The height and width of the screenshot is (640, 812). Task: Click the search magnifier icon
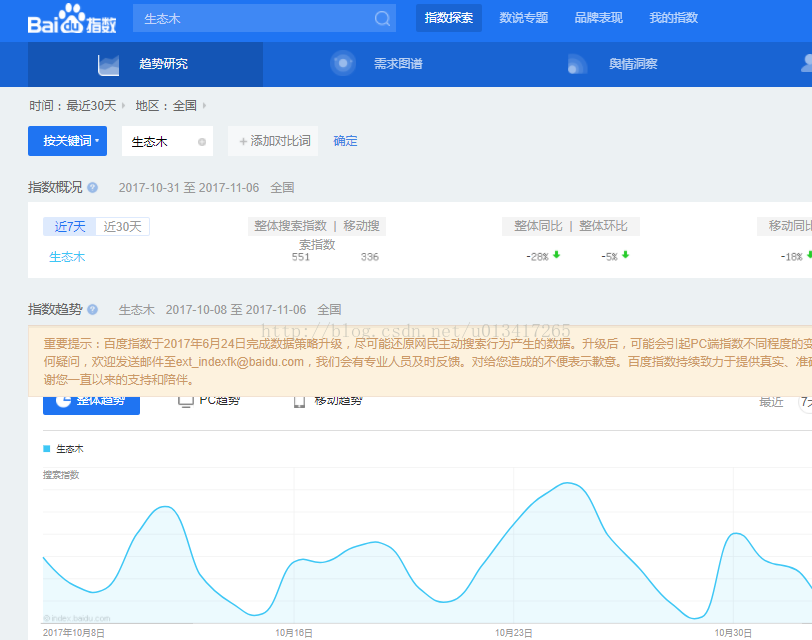(x=382, y=18)
